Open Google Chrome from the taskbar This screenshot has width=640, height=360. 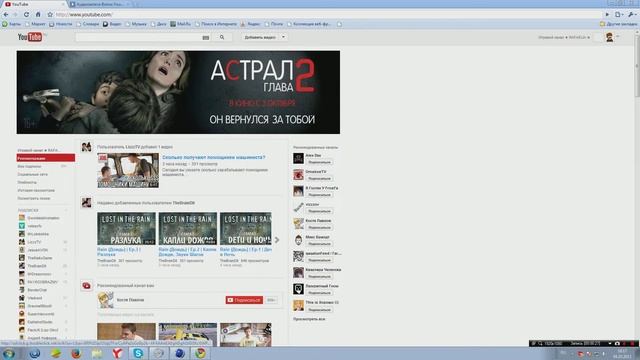pyautogui.click(x=200, y=353)
